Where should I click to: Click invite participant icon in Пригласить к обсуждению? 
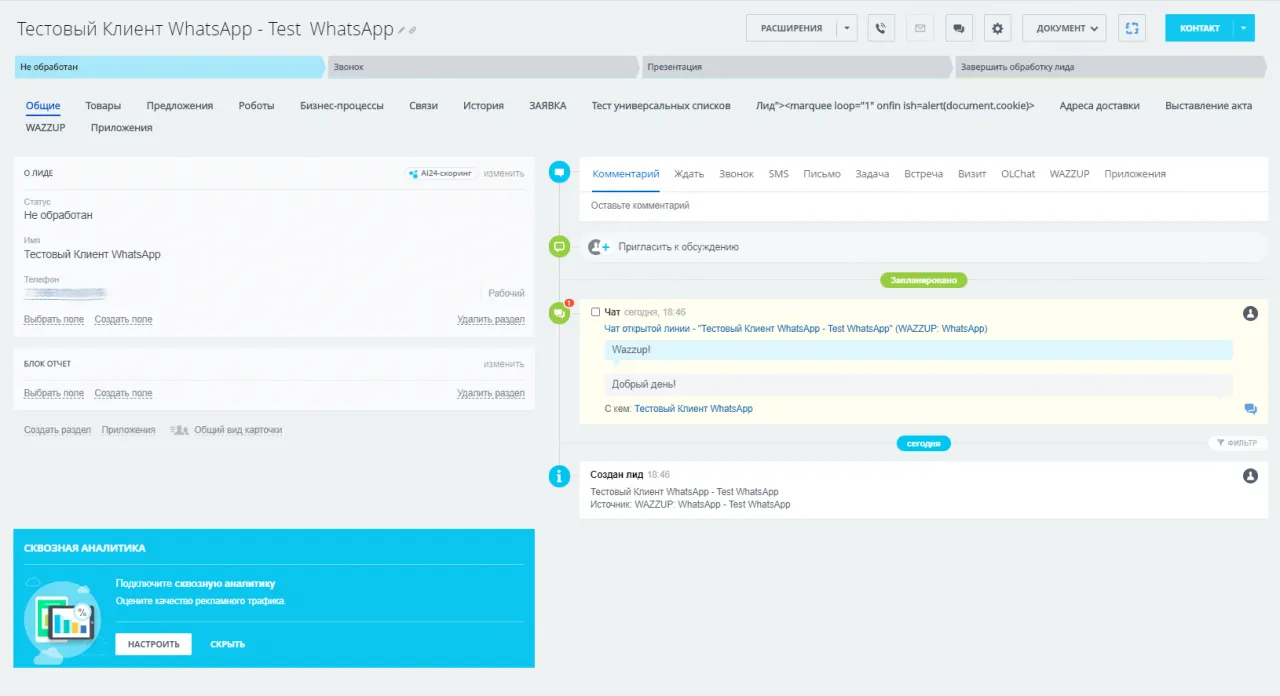[x=598, y=246]
